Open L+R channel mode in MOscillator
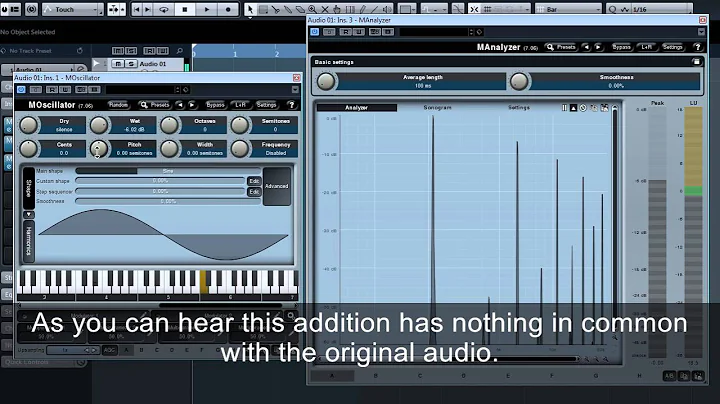This screenshot has height=404, width=720. click(x=240, y=105)
